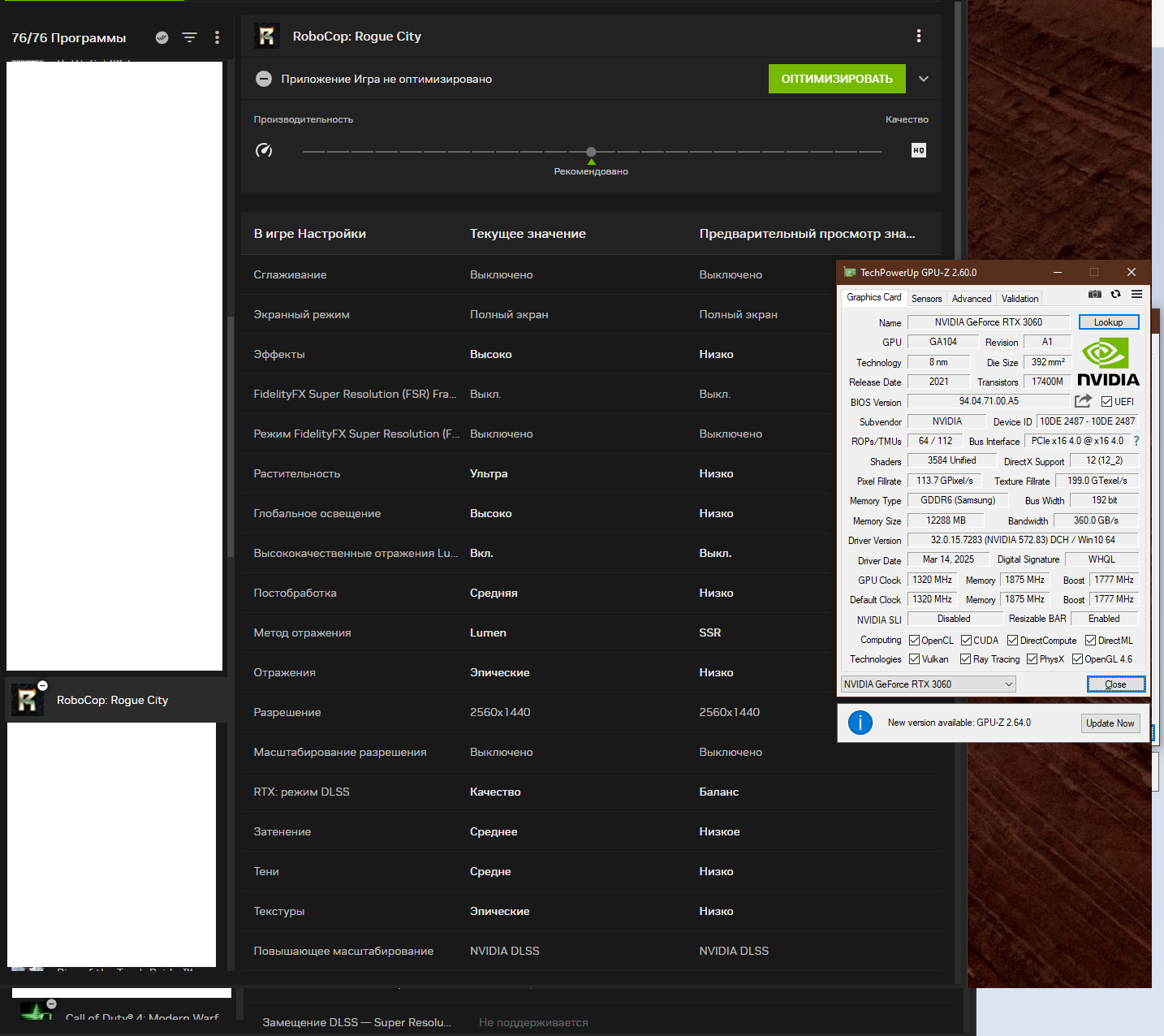Toggle the DirectCompute checkbox
Screen dimensions: 1164x1036
[1012, 641]
